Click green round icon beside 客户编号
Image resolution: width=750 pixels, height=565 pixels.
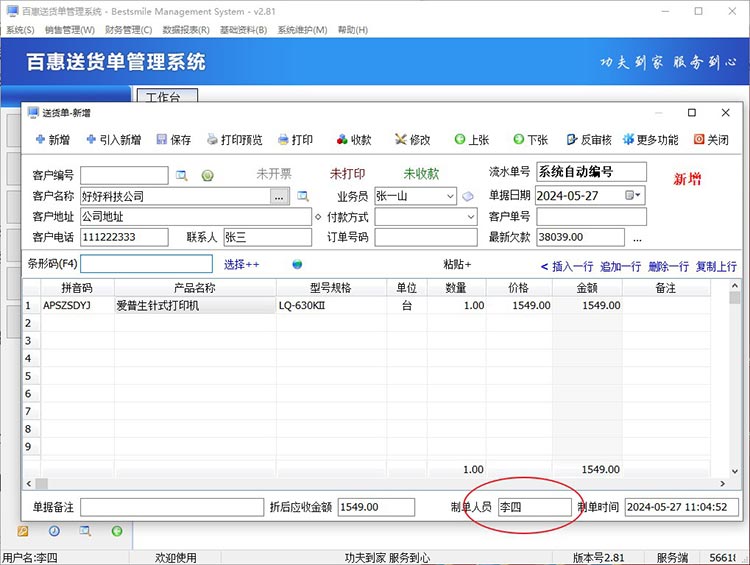pos(207,176)
